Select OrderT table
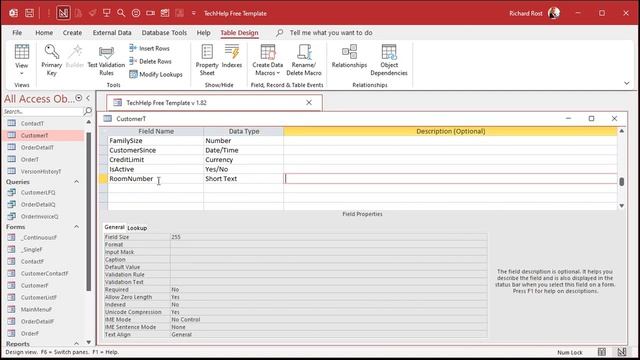Viewport: 640px width, 360px height. [29, 159]
